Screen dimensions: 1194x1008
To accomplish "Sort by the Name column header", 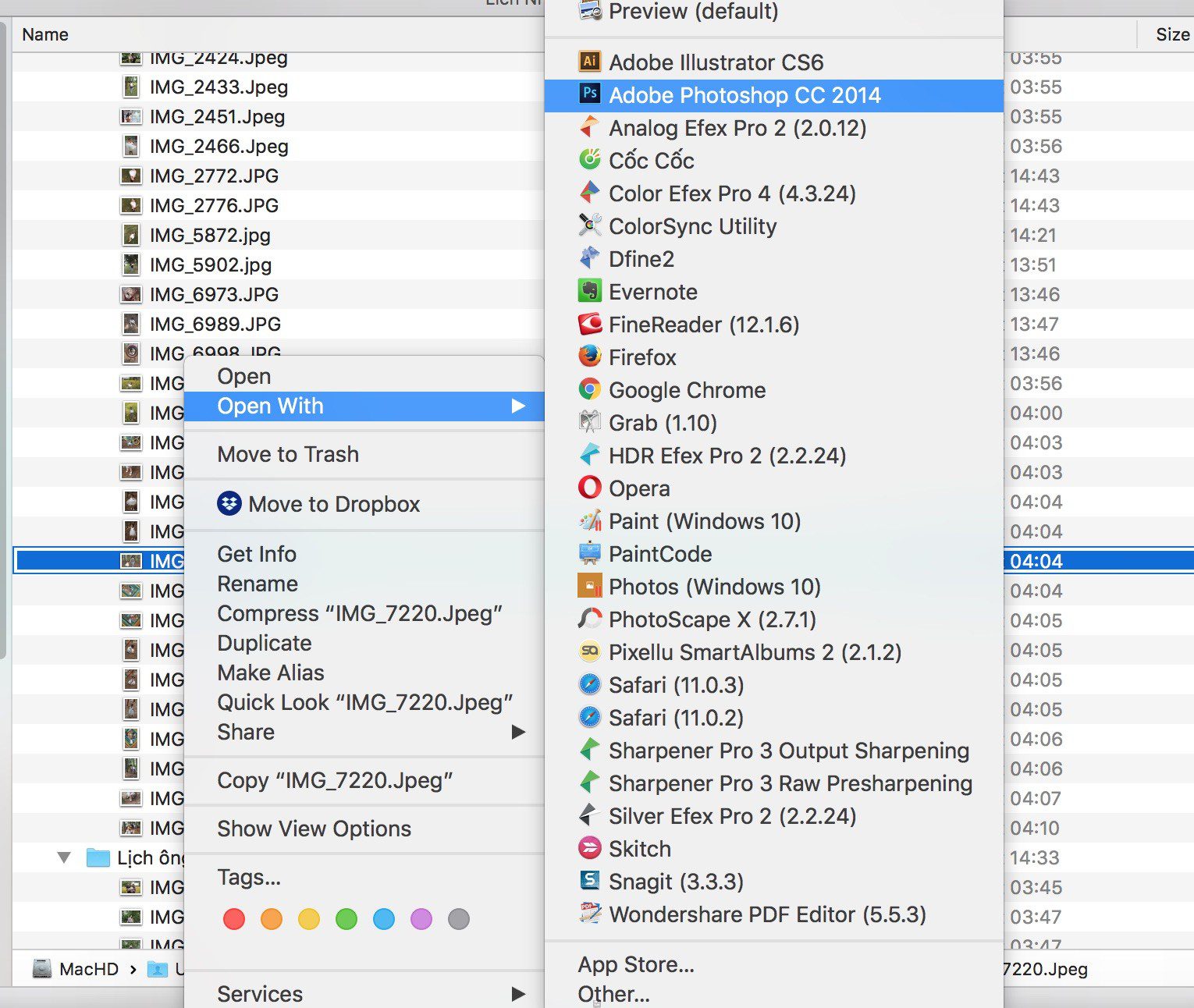I will [45, 34].
